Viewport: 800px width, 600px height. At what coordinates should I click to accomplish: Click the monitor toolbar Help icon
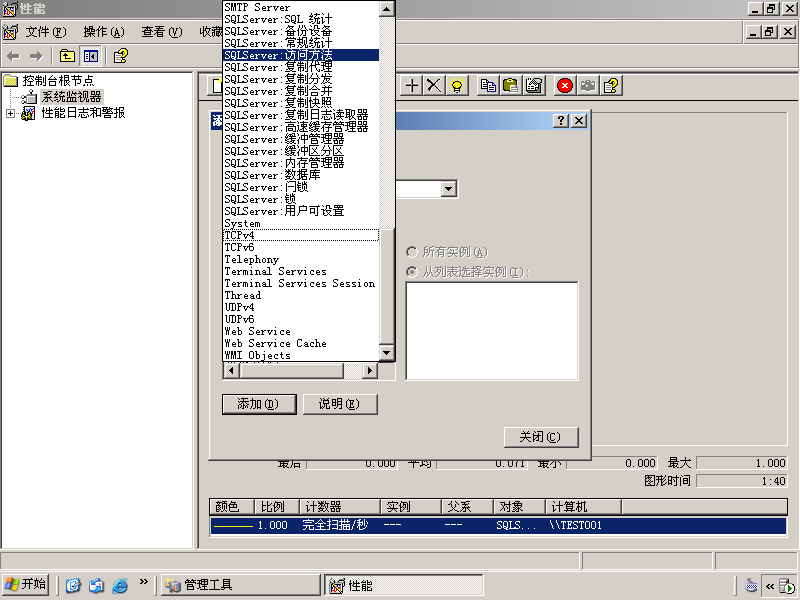[611, 86]
